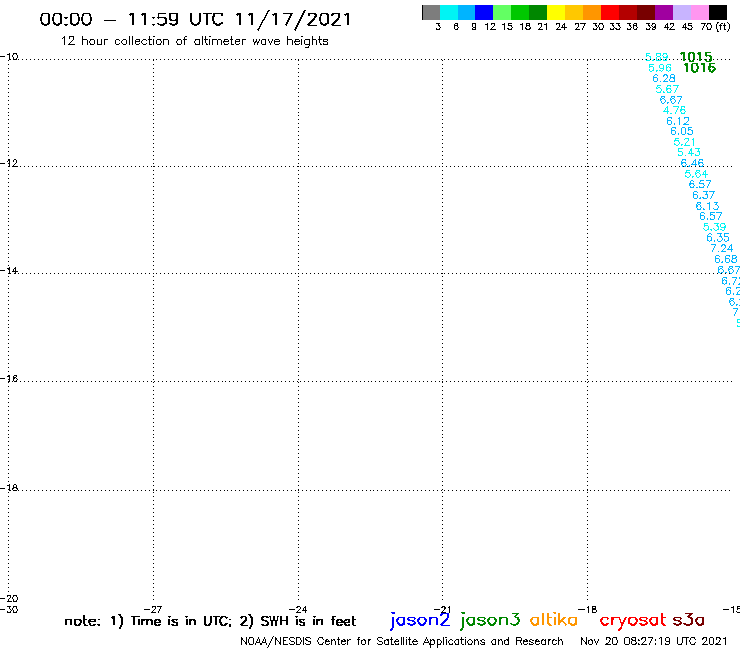Screen dimensions: 740x650
Task: Click the black swatch at the legend's end
Action: point(717,12)
